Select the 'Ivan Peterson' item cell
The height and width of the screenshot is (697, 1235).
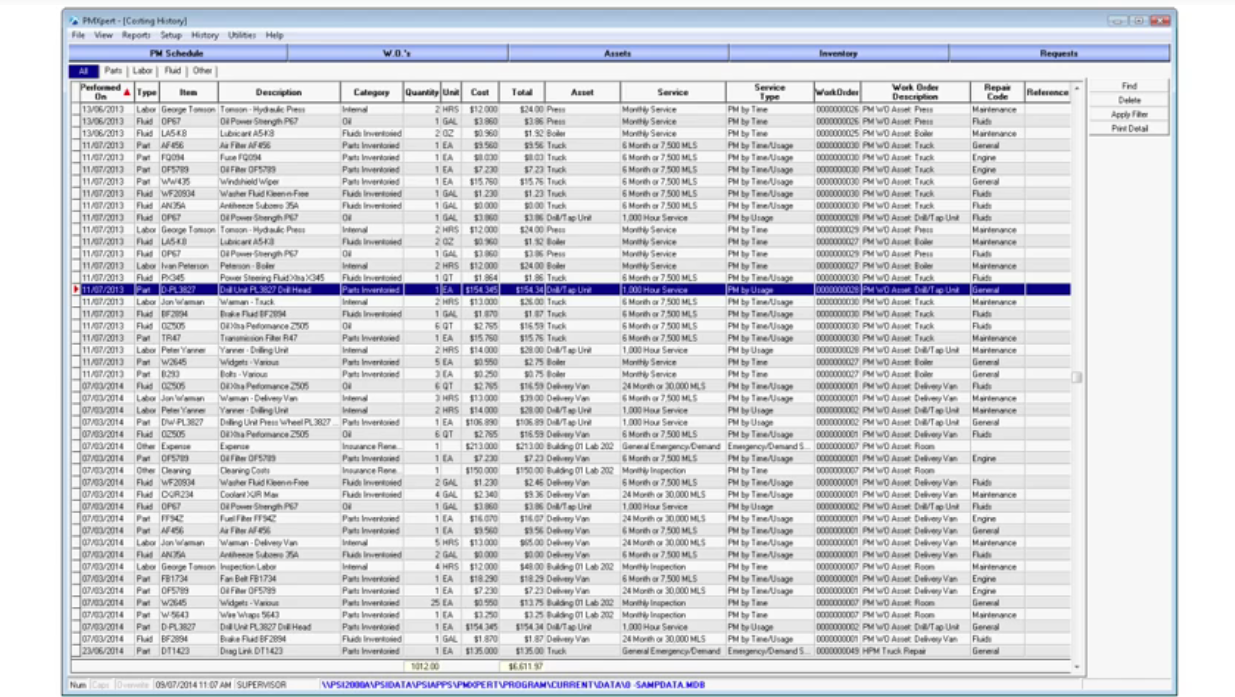click(x=189, y=266)
